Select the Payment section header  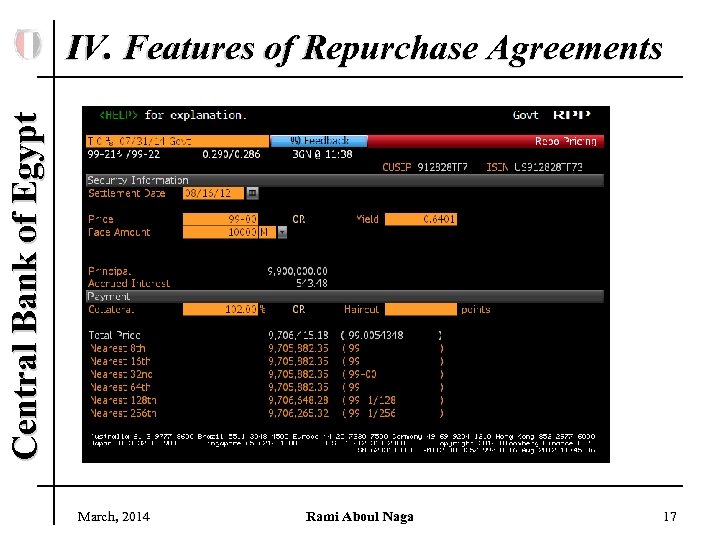[345, 296]
